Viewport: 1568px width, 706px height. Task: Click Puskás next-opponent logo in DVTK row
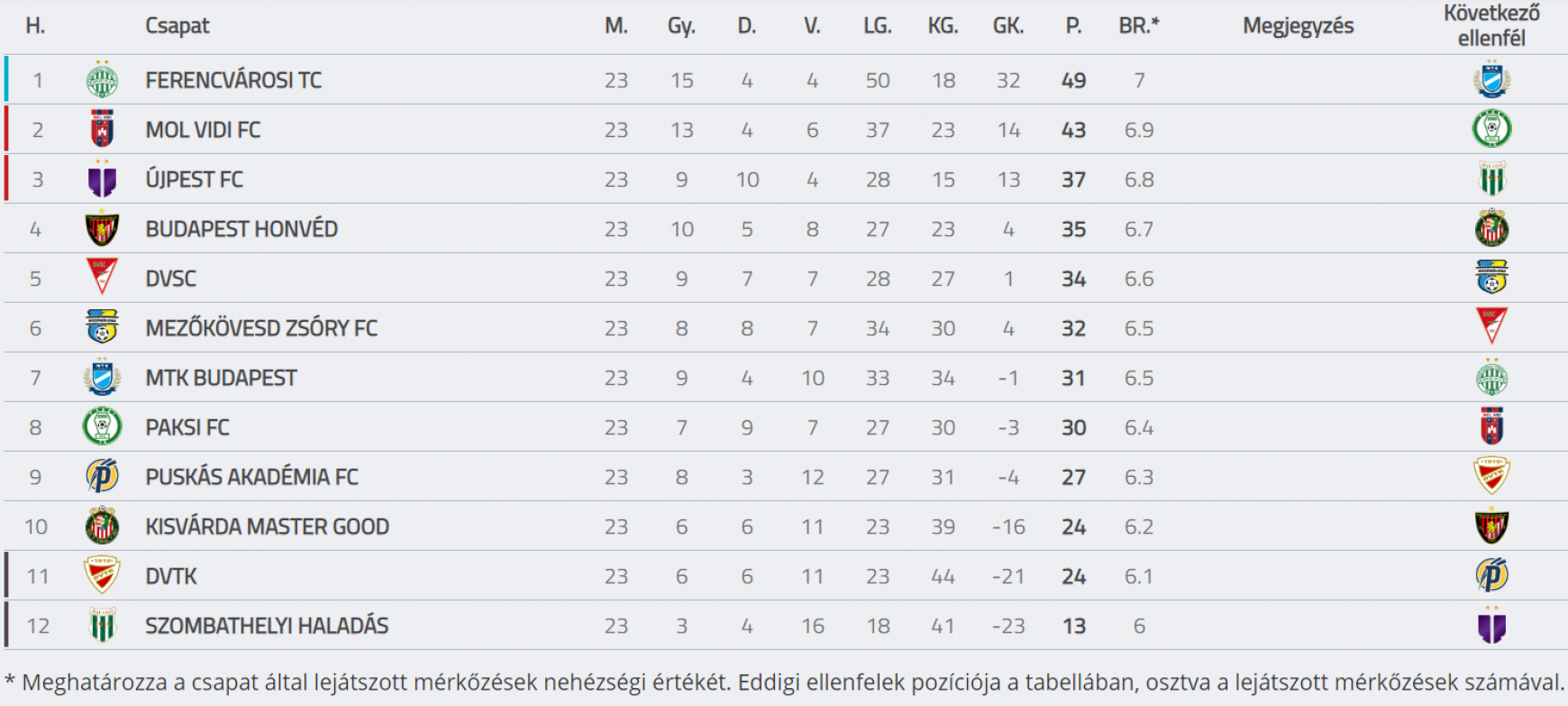point(1491,575)
